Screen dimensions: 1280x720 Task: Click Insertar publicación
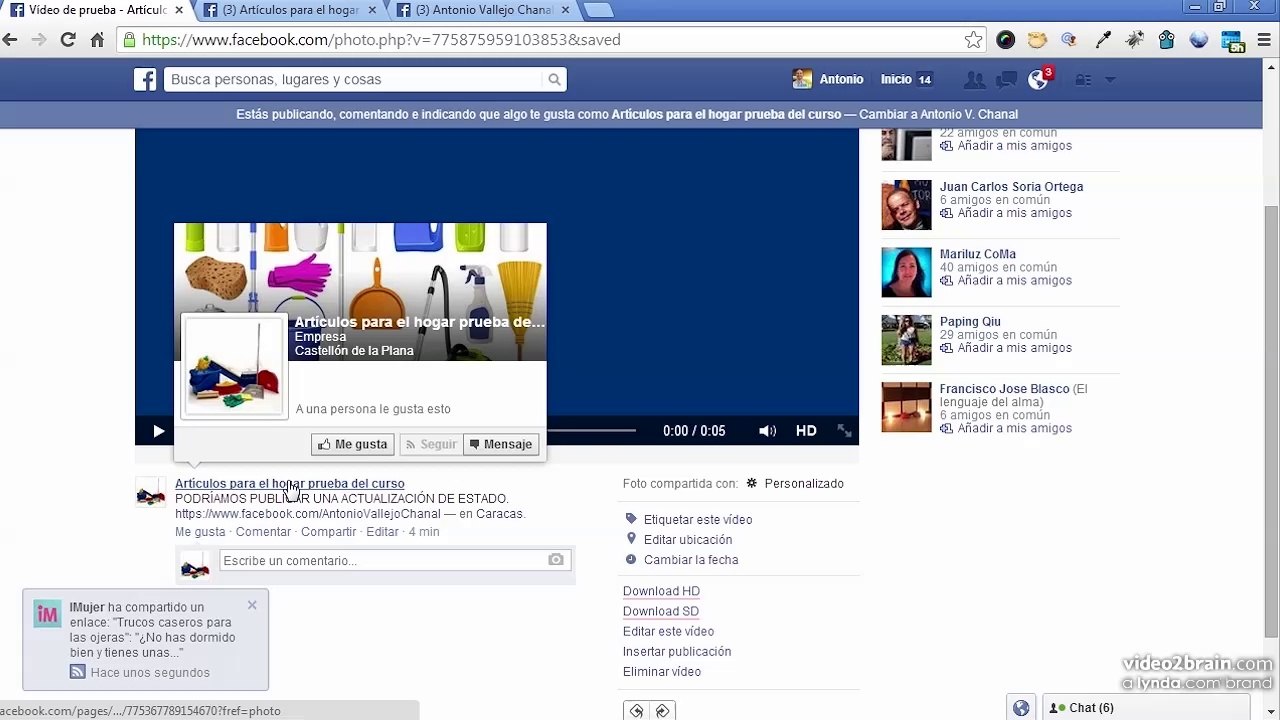point(677,651)
